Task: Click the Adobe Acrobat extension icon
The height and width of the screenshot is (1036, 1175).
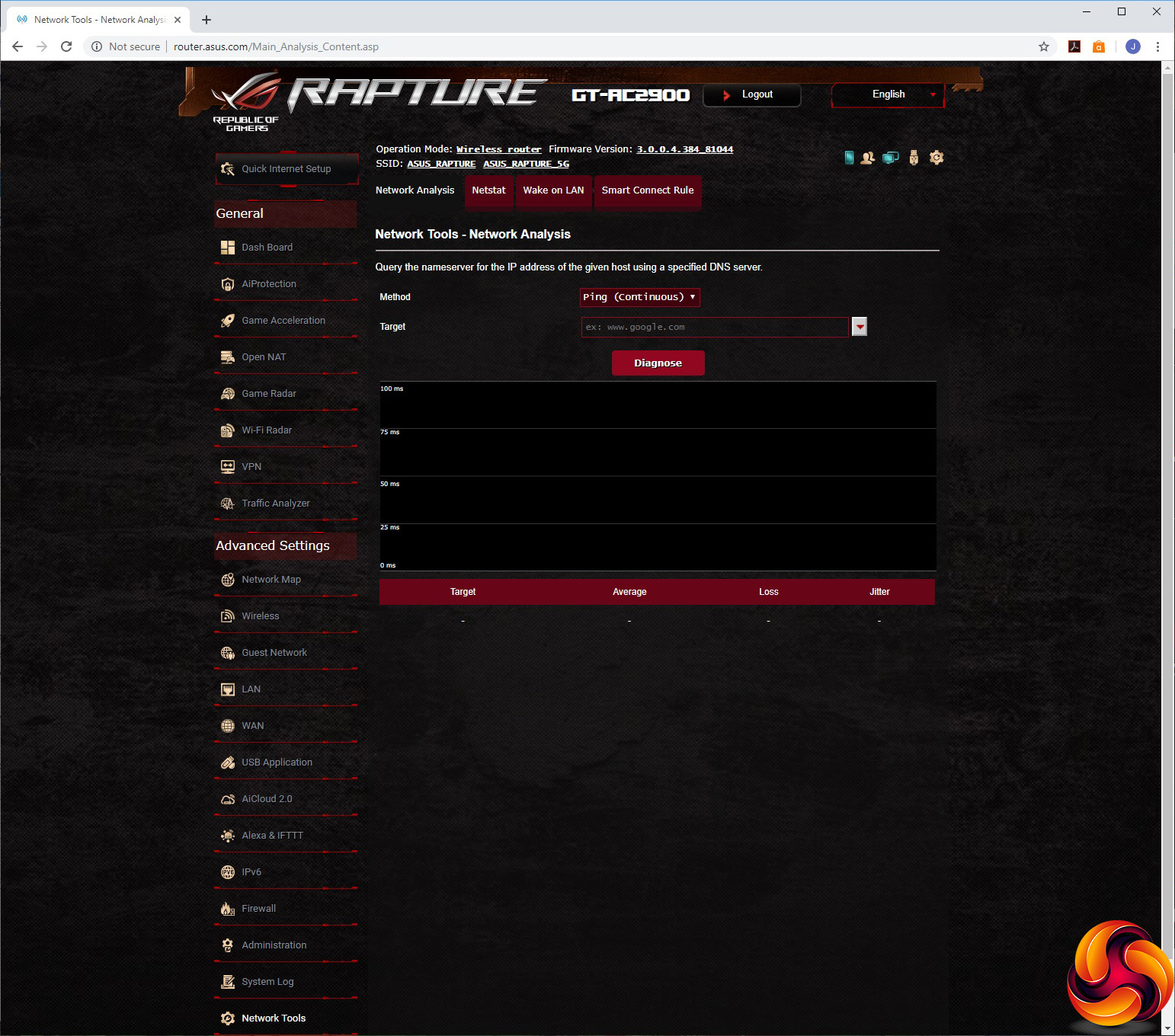Action: (1074, 46)
